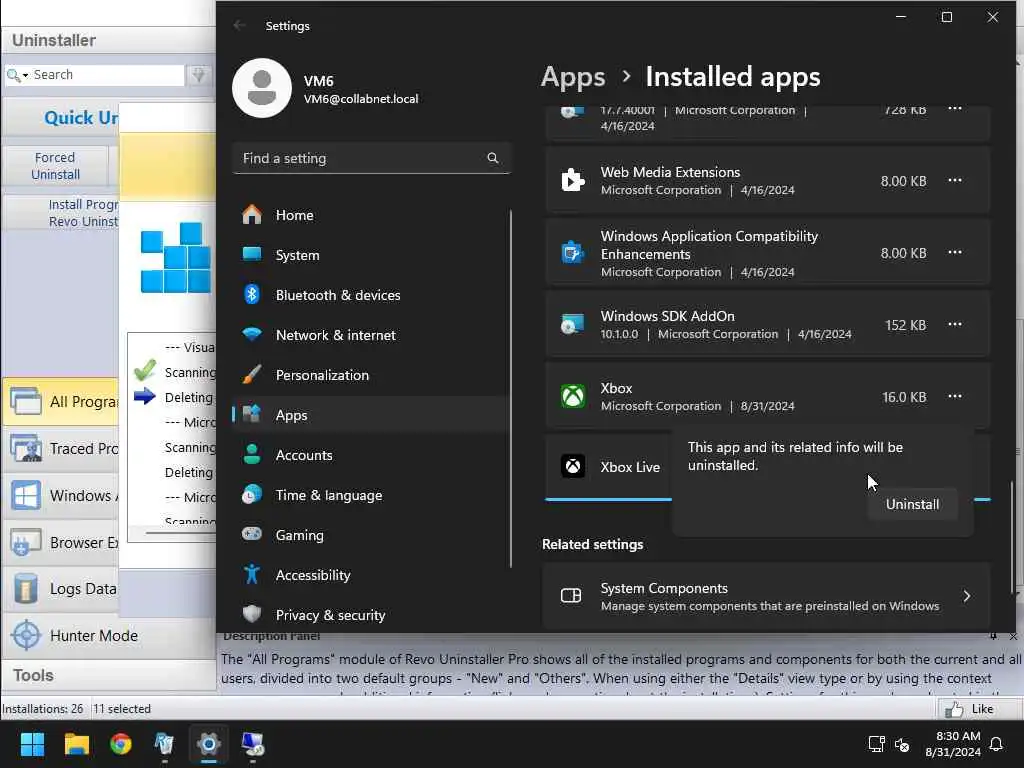Select the Apps category in sidebar

click(371, 415)
